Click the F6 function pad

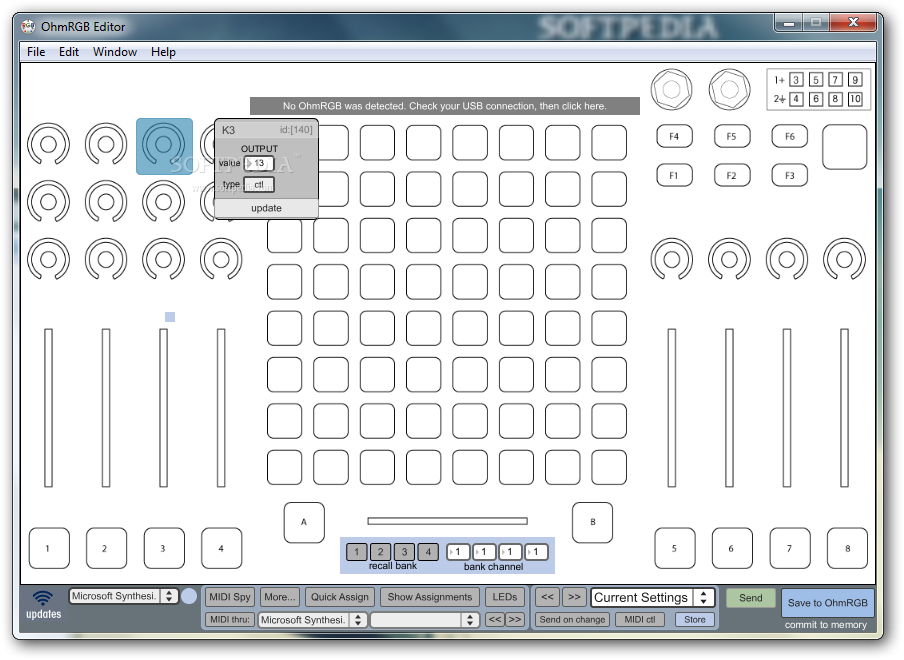click(789, 137)
